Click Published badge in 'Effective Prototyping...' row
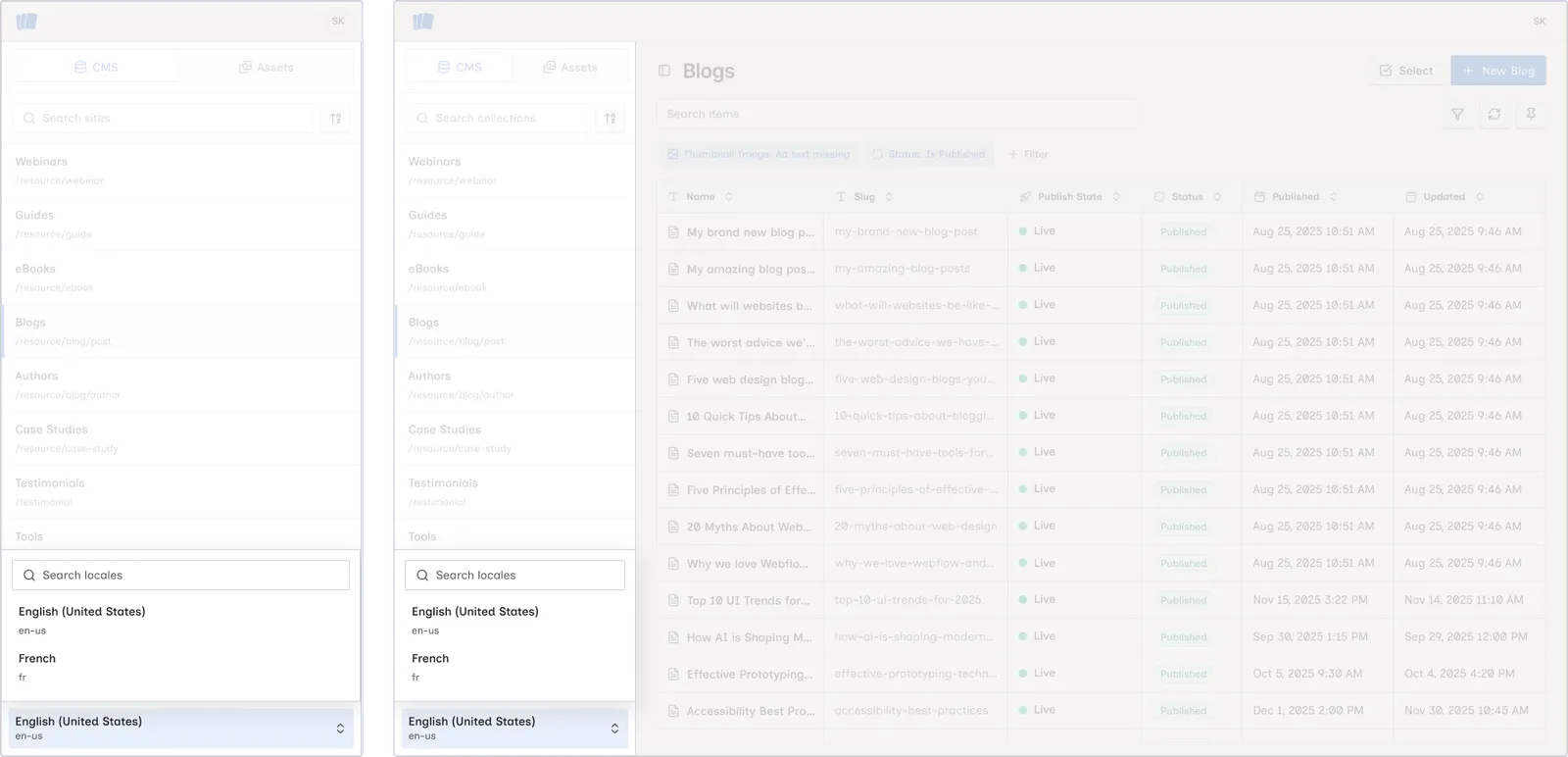 pyautogui.click(x=1183, y=675)
